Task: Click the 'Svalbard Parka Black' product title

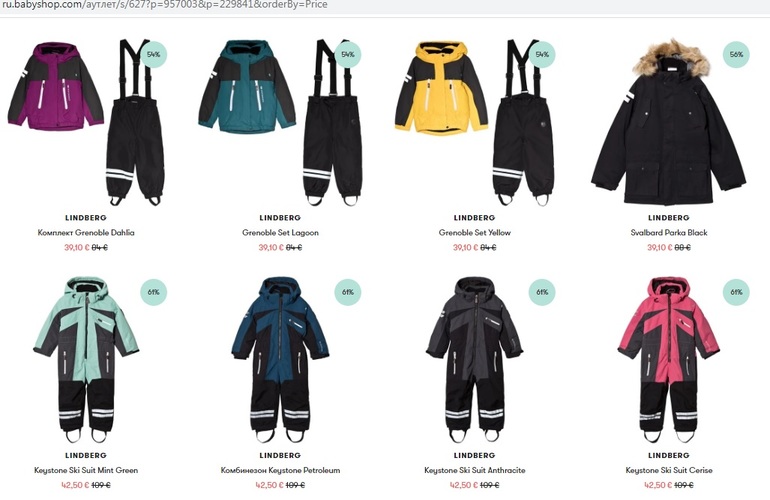Action: click(669, 233)
